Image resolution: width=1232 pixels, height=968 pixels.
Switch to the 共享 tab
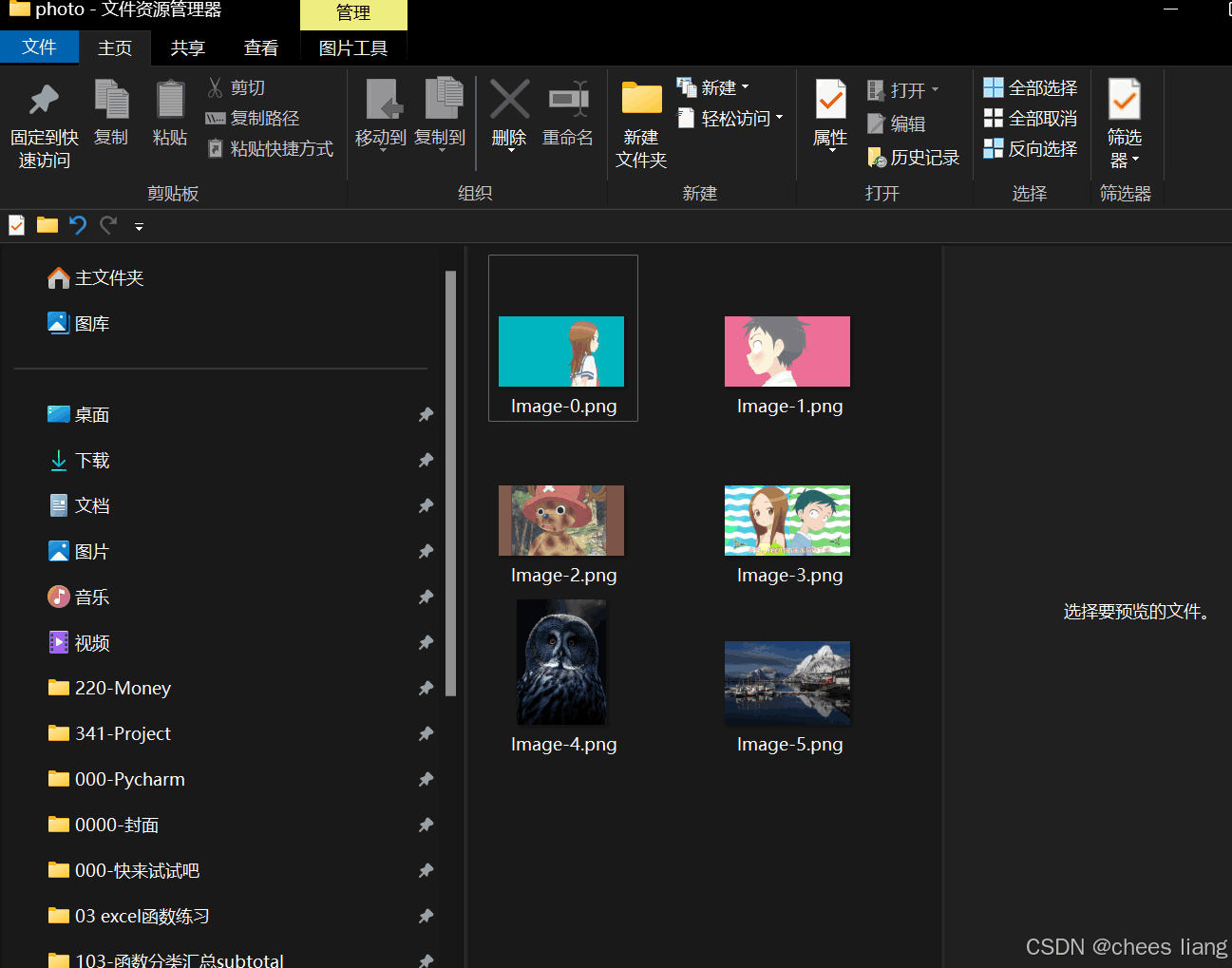pos(187,47)
